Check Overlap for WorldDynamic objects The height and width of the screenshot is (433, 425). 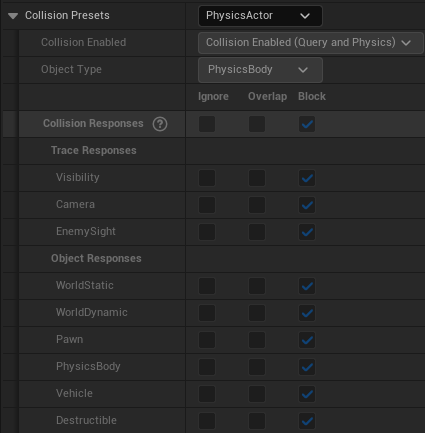coord(257,313)
